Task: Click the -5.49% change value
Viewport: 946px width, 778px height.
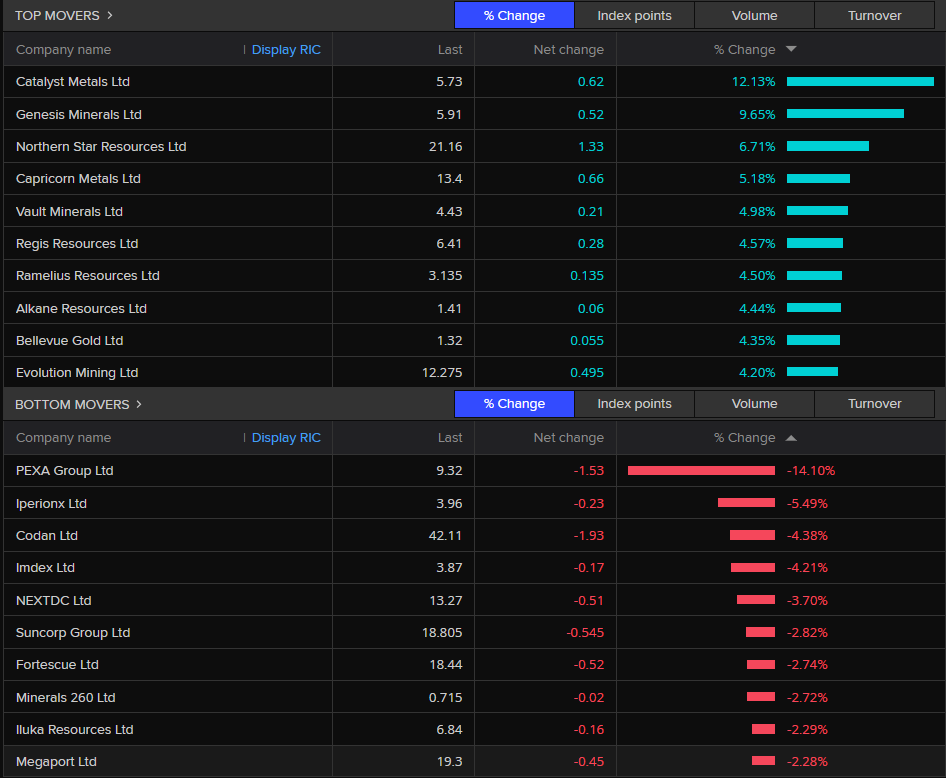Action: (x=807, y=503)
